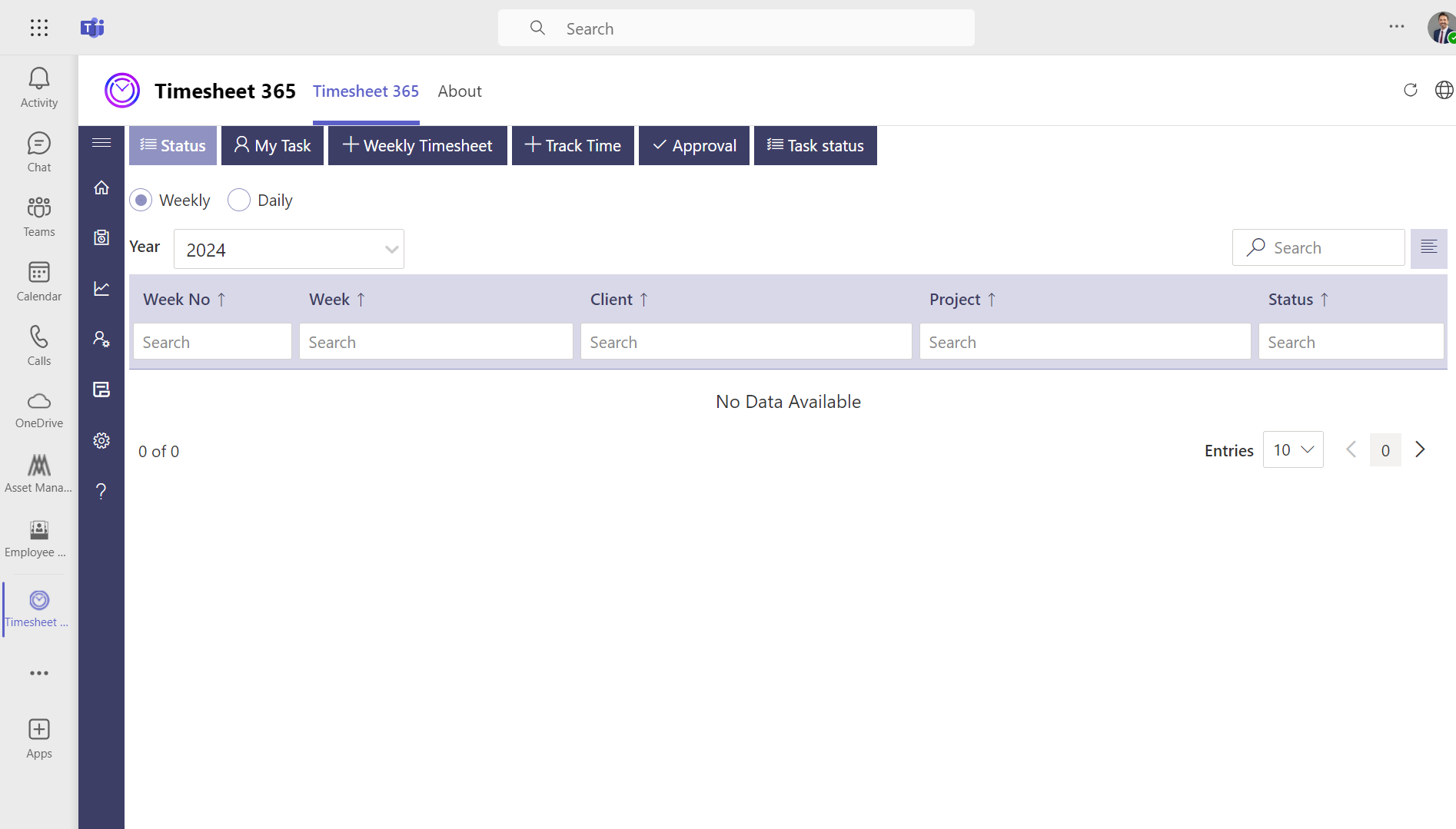Go to Teams in the sidebar
Viewport: 1456px width, 829px height.
pyautogui.click(x=39, y=217)
